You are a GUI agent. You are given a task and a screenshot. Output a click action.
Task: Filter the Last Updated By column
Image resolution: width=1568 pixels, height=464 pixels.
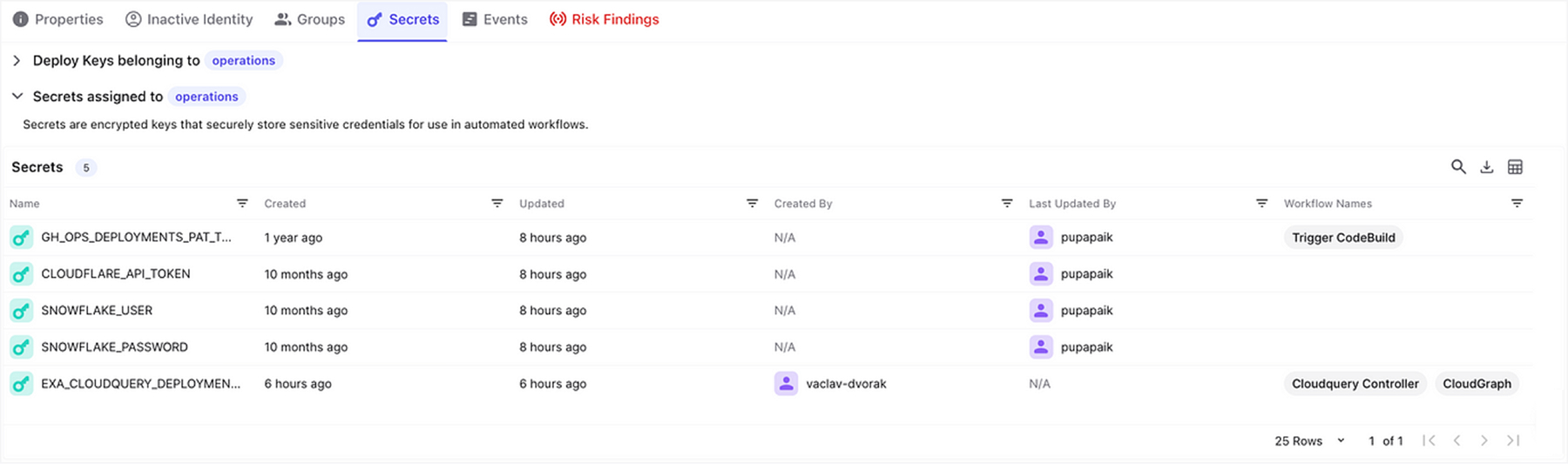1261,203
